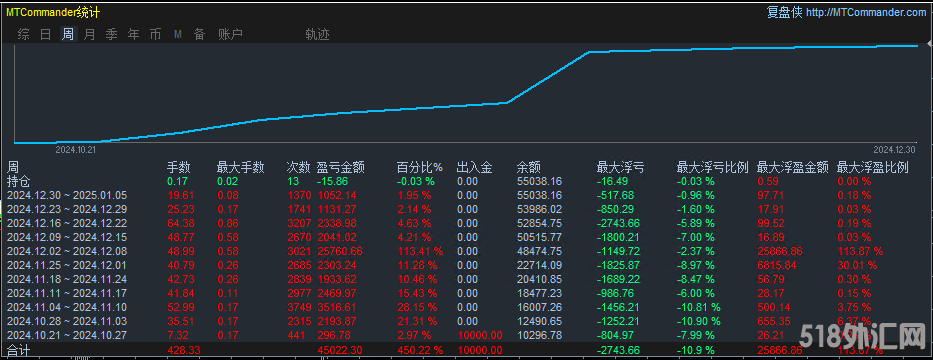Click the percentage value 113.41 %
This screenshot has height=360, width=933.
point(420,251)
